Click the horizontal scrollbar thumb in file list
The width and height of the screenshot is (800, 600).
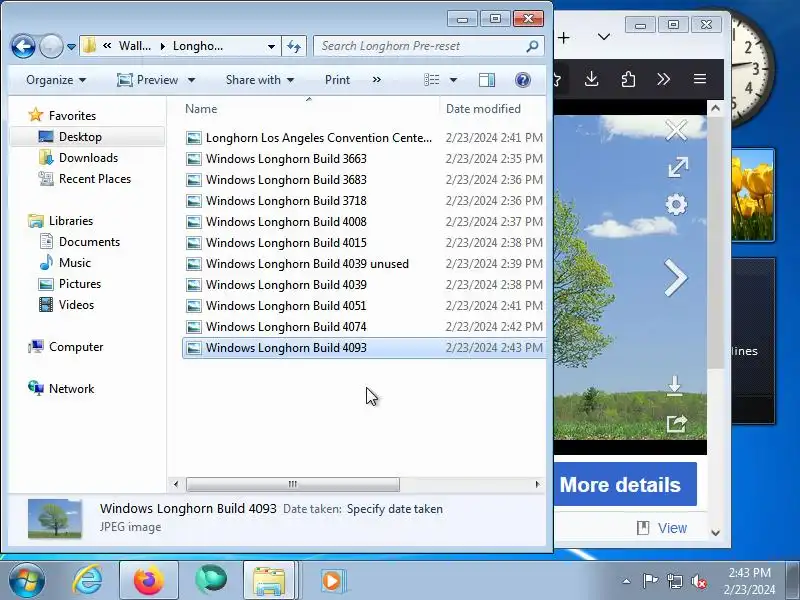293,484
